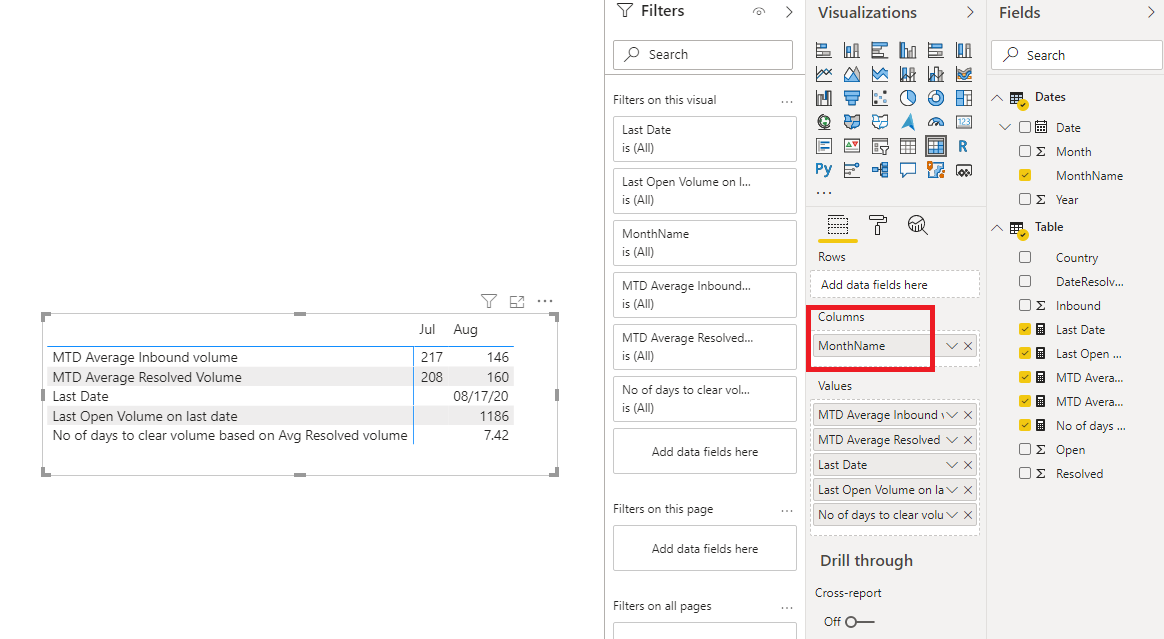Remove Last Date from Values well

[968, 465]
